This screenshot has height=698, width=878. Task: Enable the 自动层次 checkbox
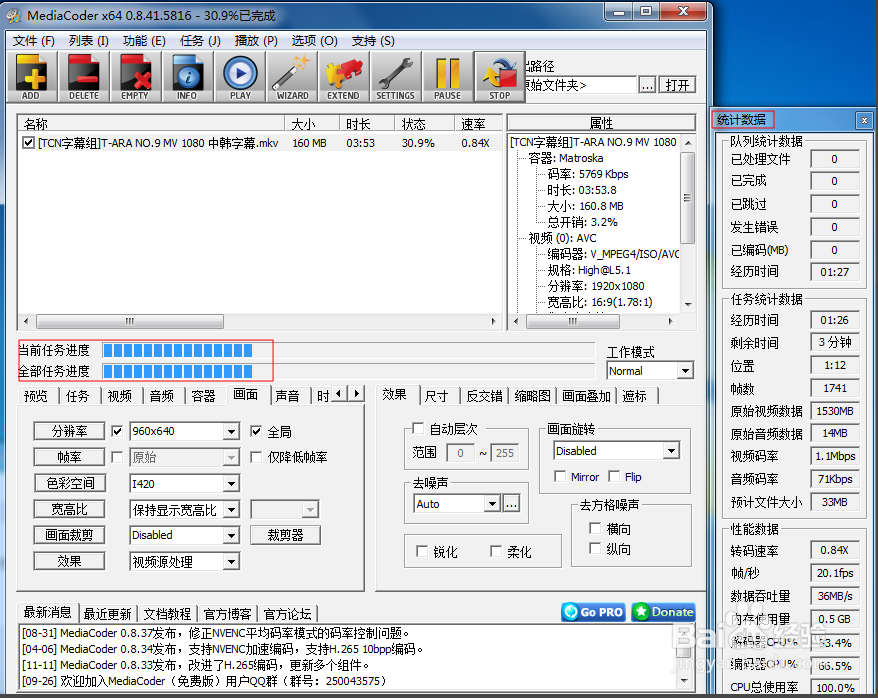[x=419, y=429]
